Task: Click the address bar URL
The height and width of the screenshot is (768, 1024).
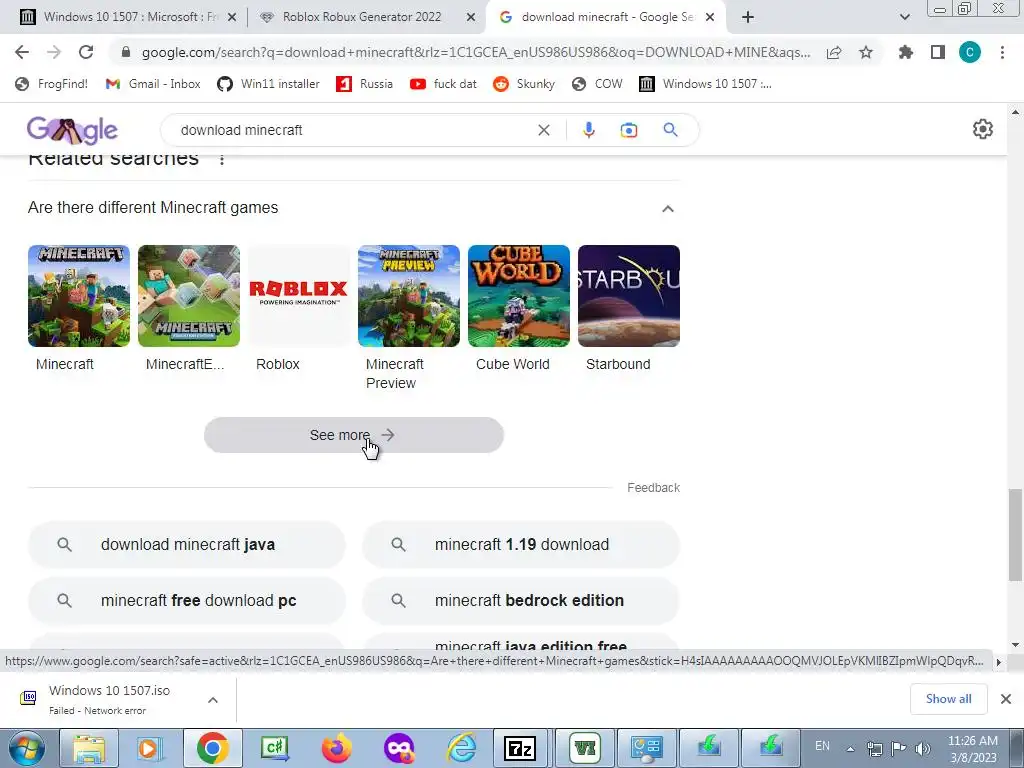Action: click(475, 52)
